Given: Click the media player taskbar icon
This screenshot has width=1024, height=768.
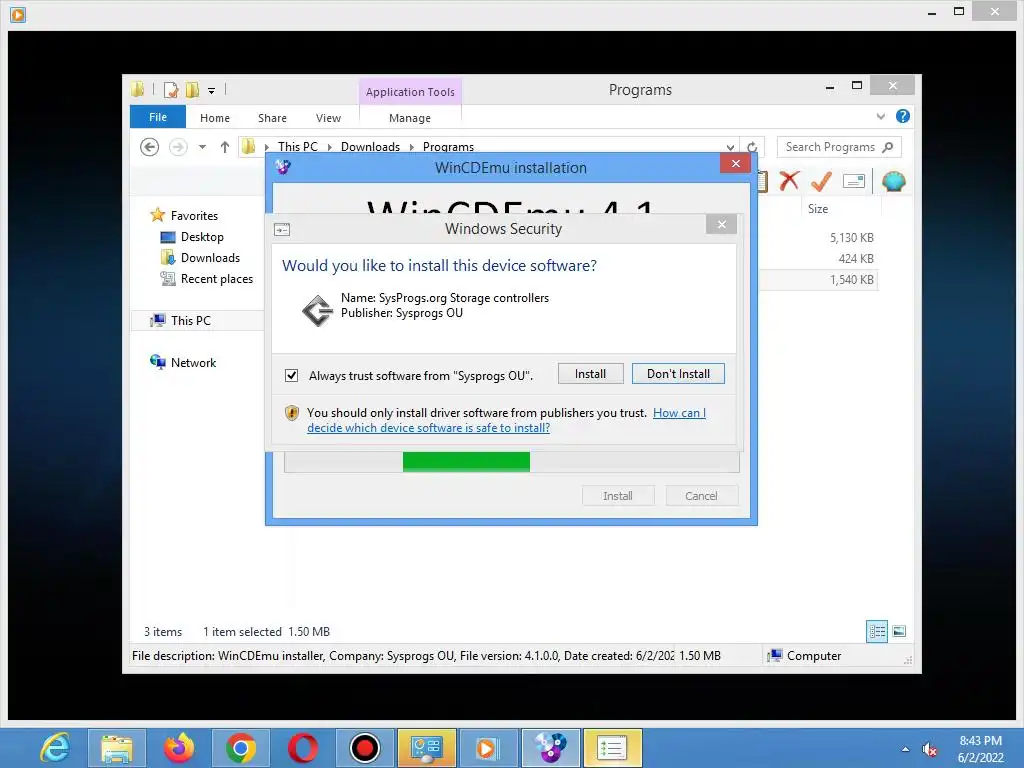Looking at the screenshot, I should coord(488,748).
